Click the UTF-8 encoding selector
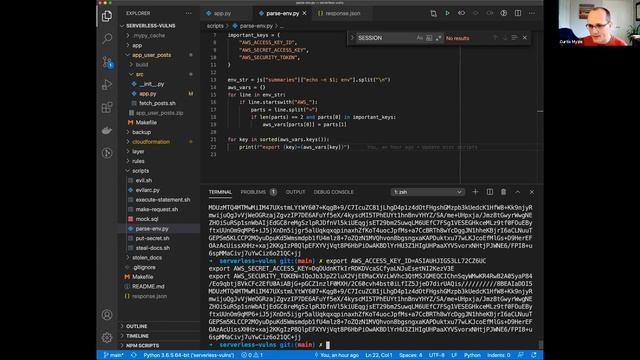The image size is (640, 360). click(x=436, y=355)
